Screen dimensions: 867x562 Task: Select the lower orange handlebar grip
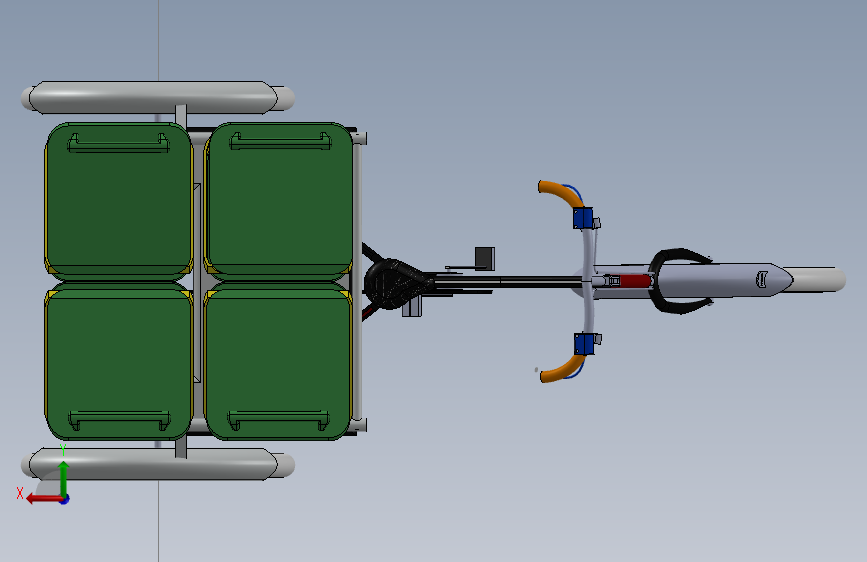(561, 369)
